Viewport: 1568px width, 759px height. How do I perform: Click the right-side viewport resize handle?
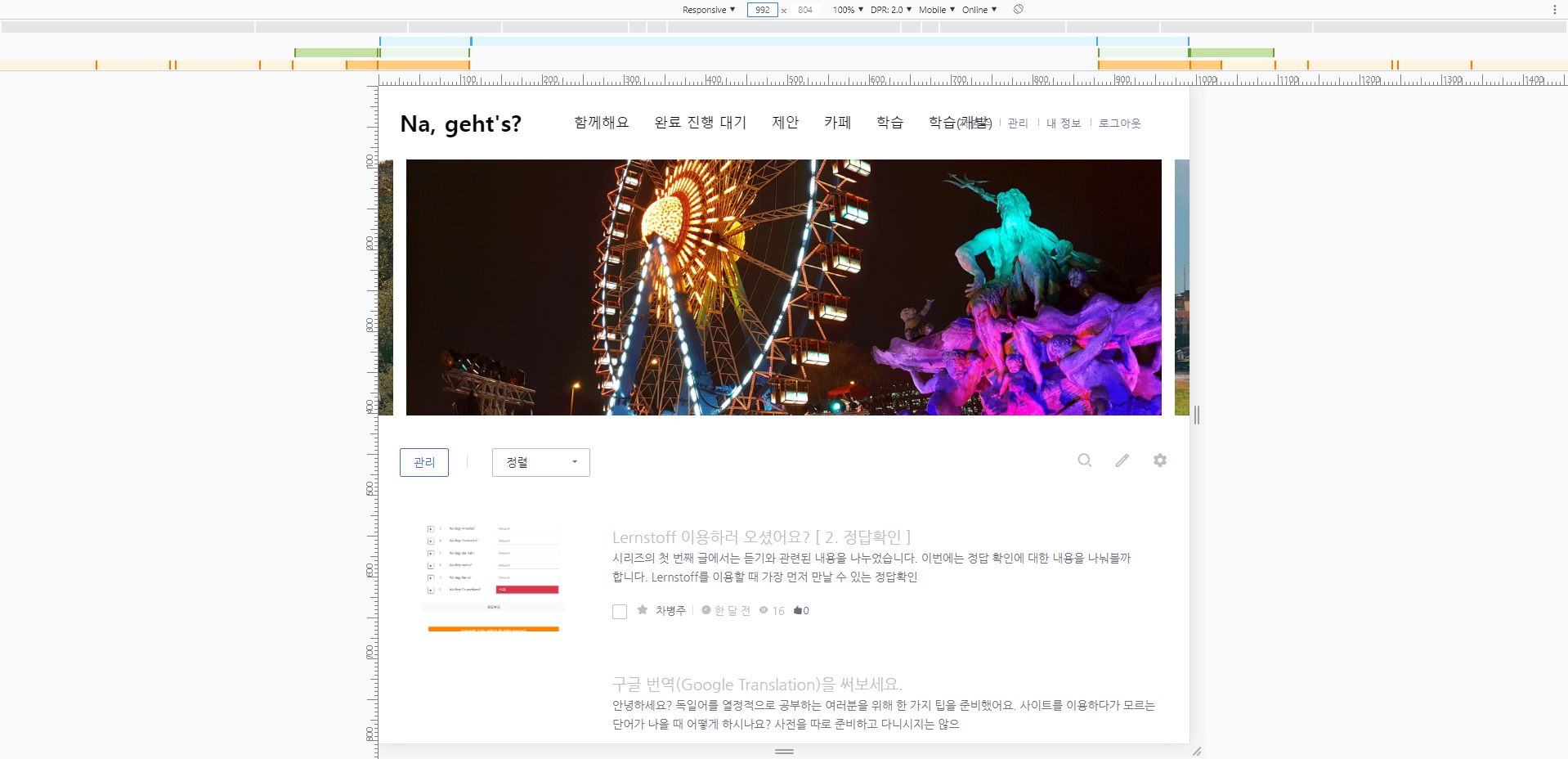pos(1196,415)
